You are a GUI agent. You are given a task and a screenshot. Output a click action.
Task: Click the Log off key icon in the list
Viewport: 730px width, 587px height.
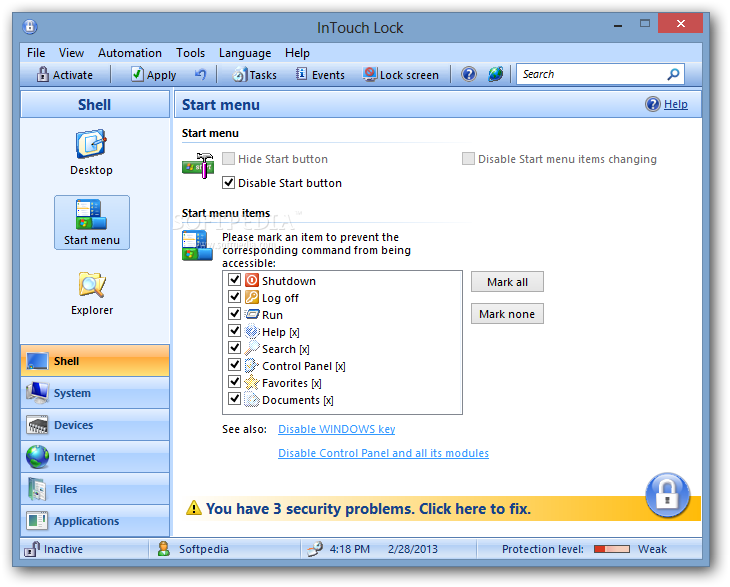pyautogui.click(x=252, y=297)
